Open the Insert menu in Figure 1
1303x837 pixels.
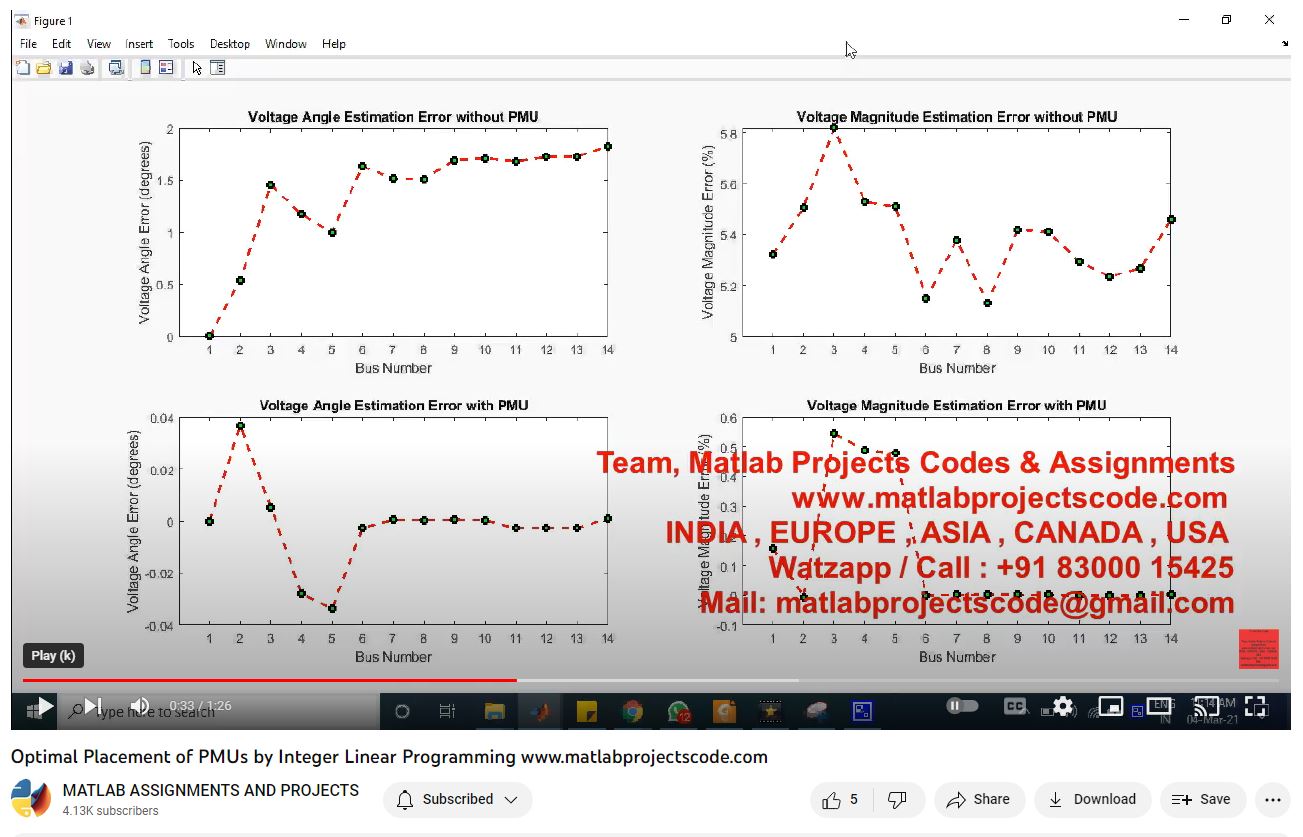click(139, 44)
